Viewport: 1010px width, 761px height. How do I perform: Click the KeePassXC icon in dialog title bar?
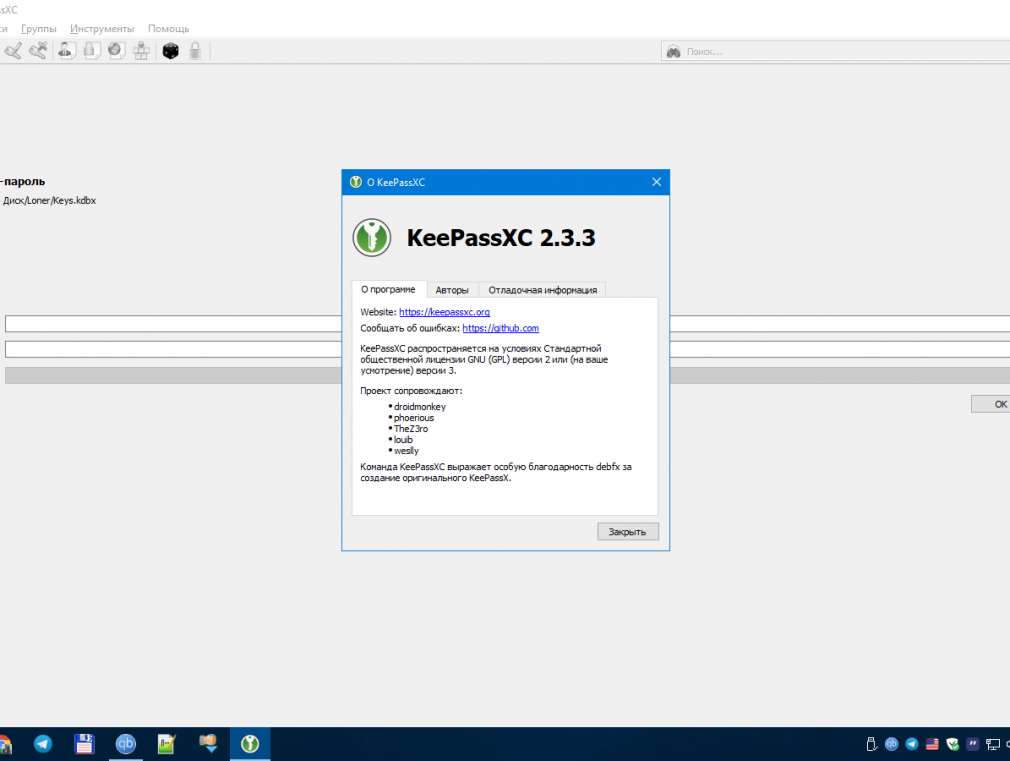(x=356, y=182)
